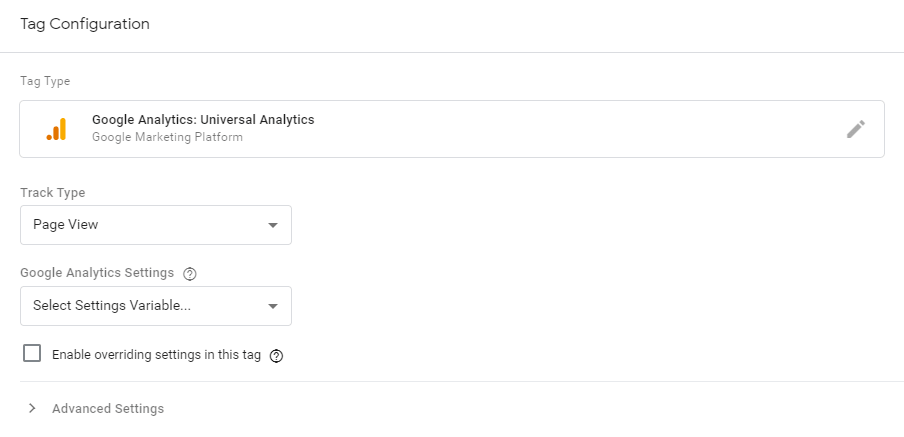Select the 'Page View' text in Track Type

click(x=66, y=225)
